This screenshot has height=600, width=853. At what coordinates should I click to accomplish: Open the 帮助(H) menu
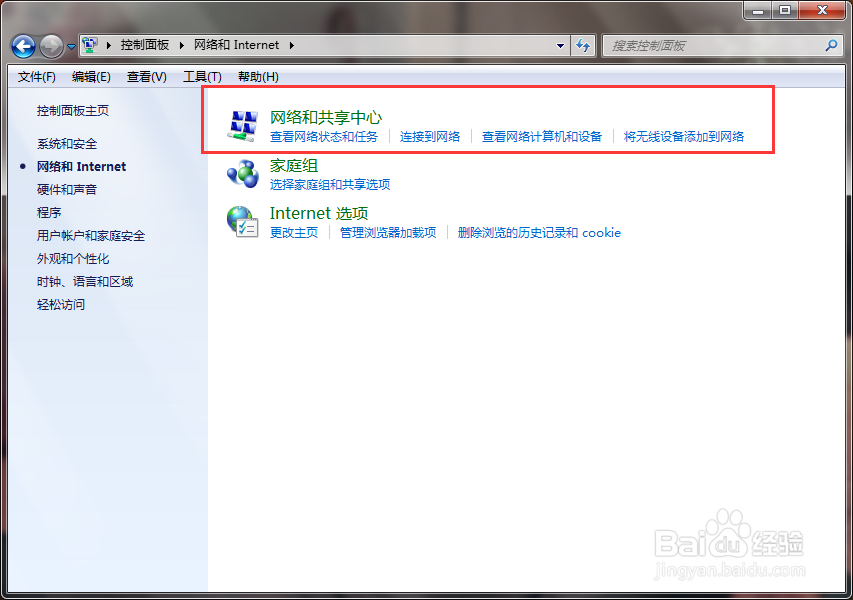258,77
